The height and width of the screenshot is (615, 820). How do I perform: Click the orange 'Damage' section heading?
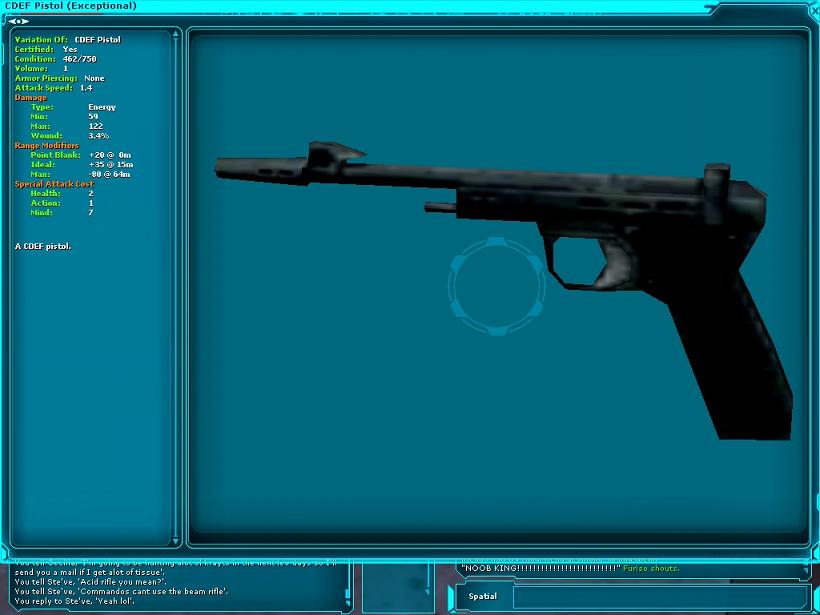(x=31, y=98)
